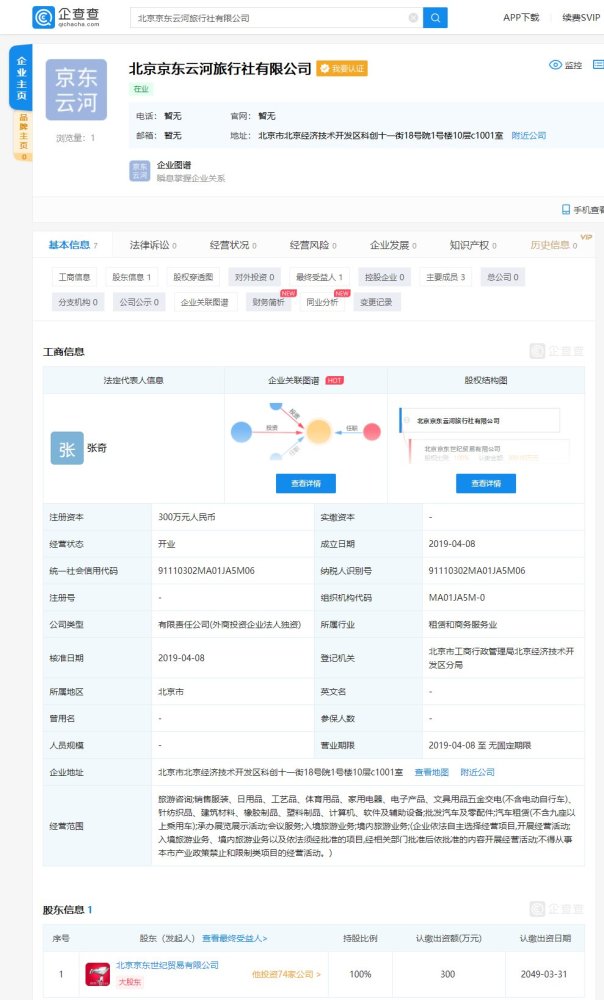Click the 所属行业 value 租赁和商务服务业
604x1000 pixels.
pos(463,624)
